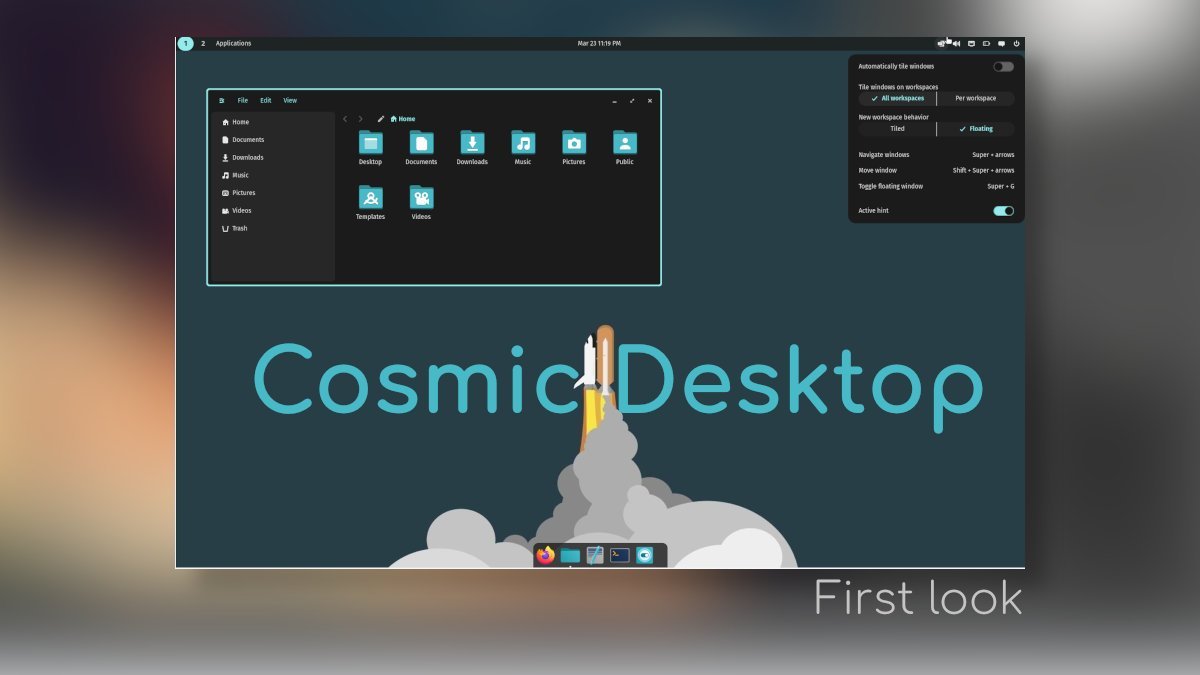
Task: Go to Home in the Files sidebar
Action: point(273,122)
